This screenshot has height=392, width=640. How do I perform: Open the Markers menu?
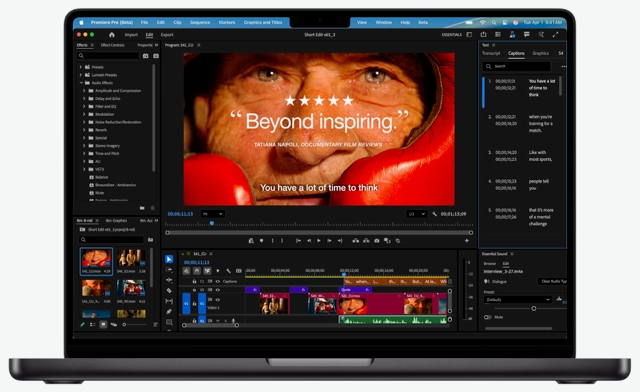[x=227, y=22]
